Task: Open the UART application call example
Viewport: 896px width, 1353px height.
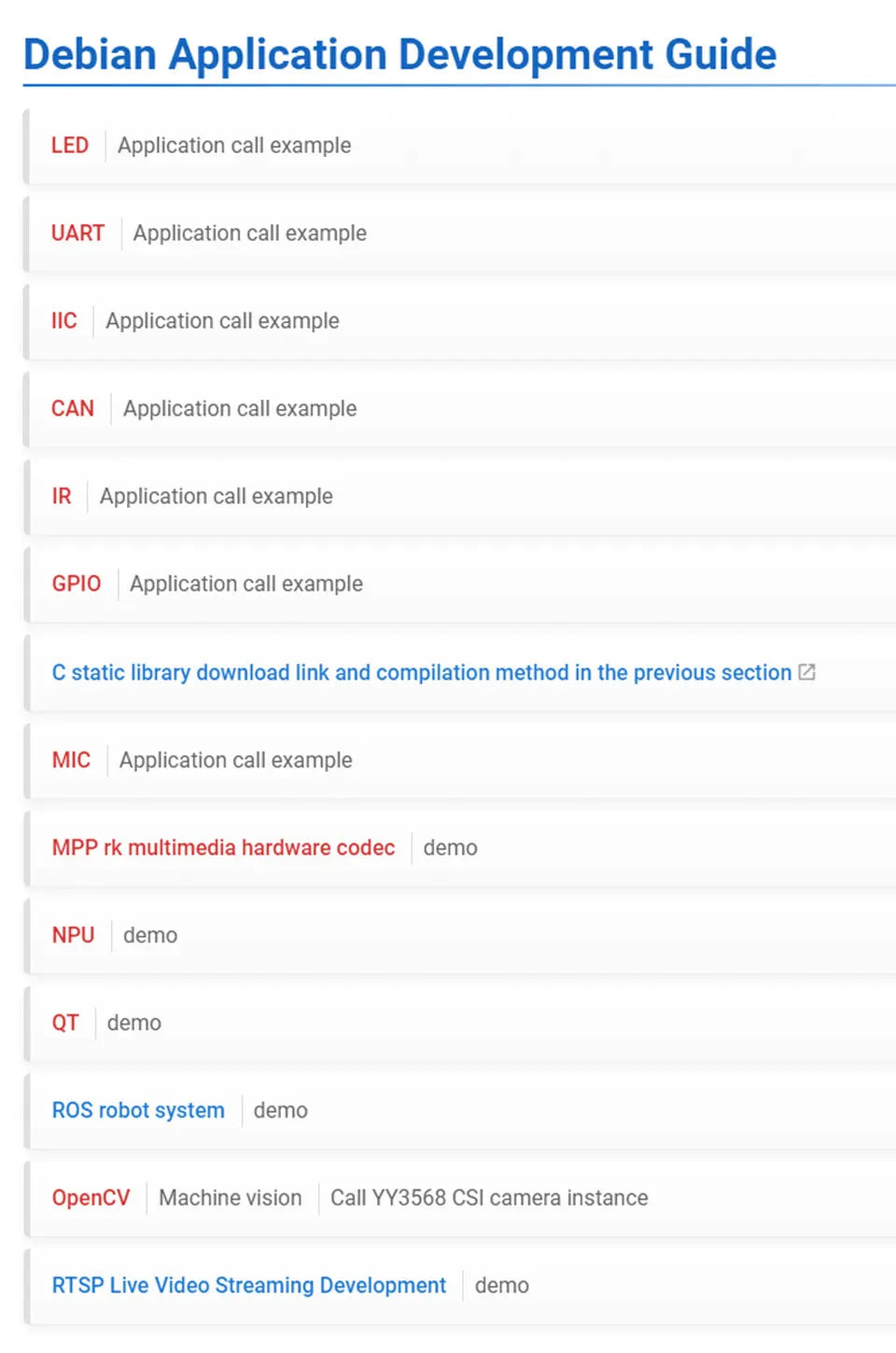Action: point(459,233)
